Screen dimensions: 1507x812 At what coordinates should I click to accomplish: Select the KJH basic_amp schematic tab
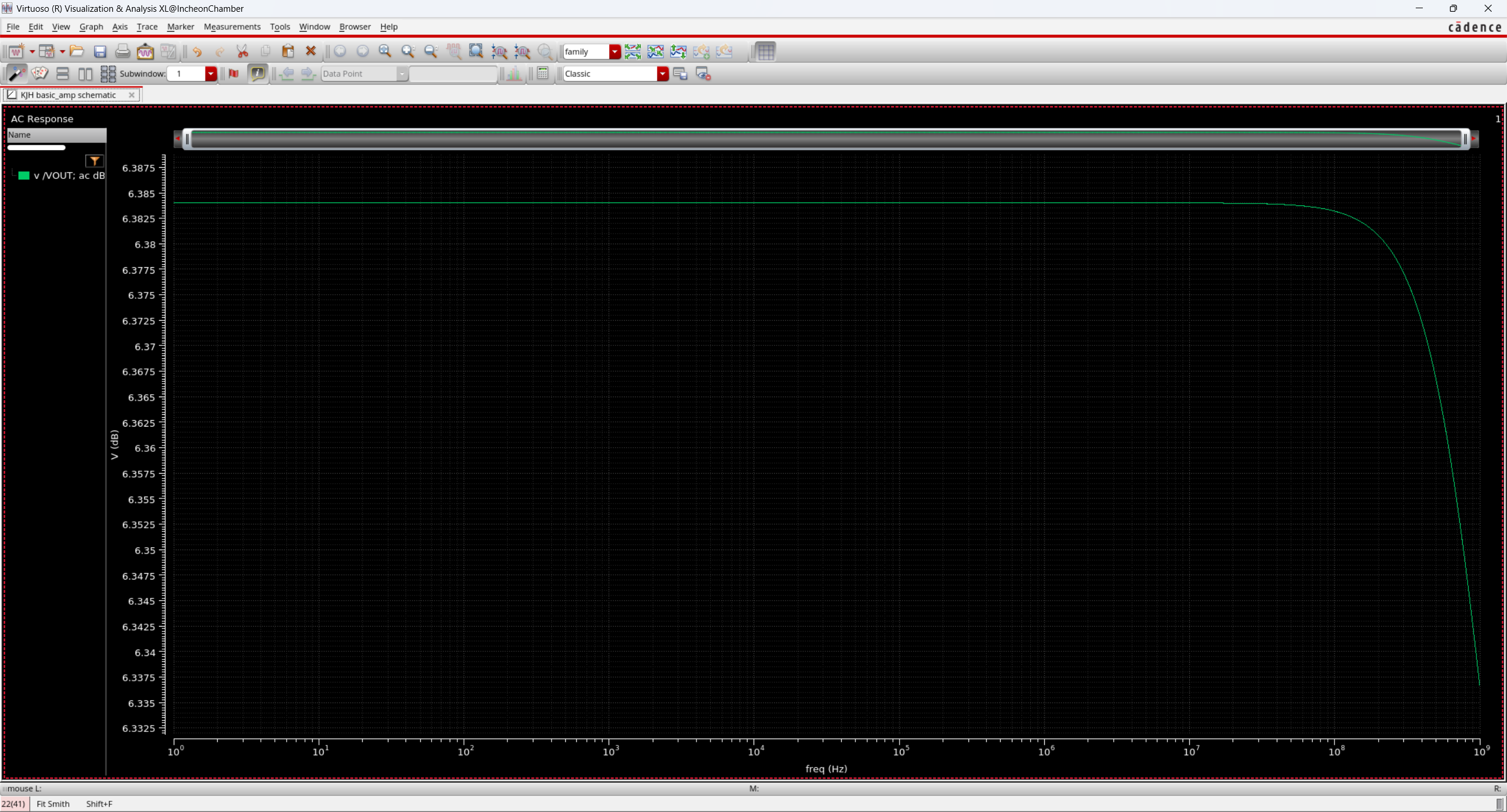pos(68,95)
